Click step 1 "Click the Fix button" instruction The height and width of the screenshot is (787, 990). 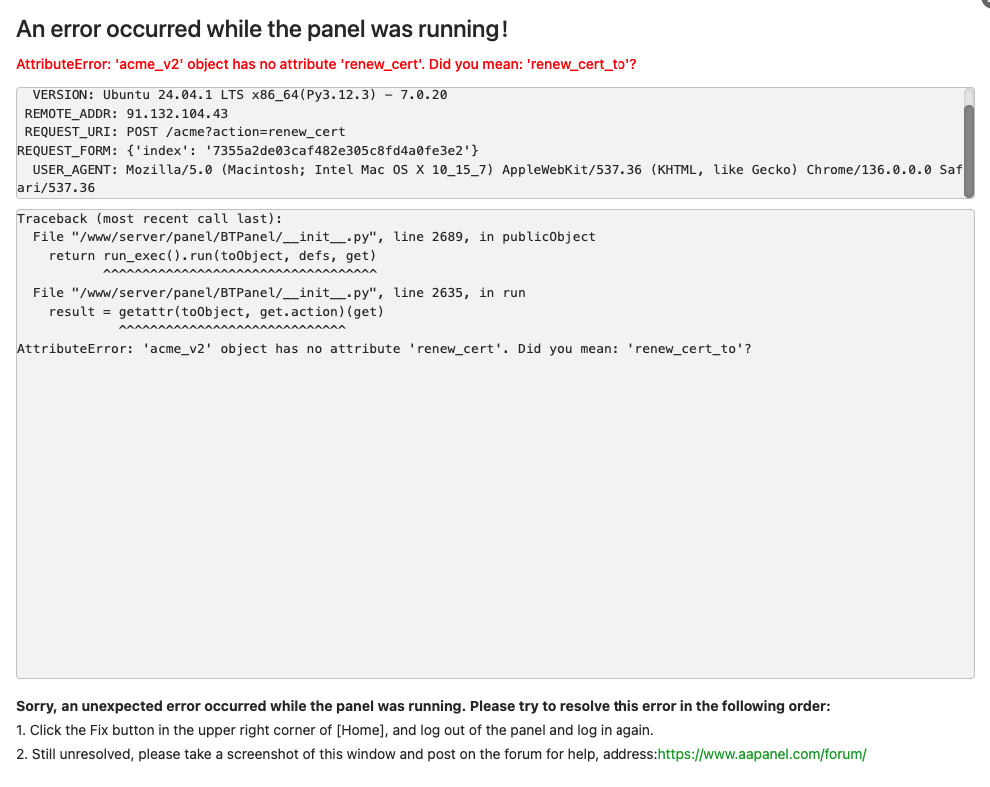pyautogui.click(x=335, y=730)
